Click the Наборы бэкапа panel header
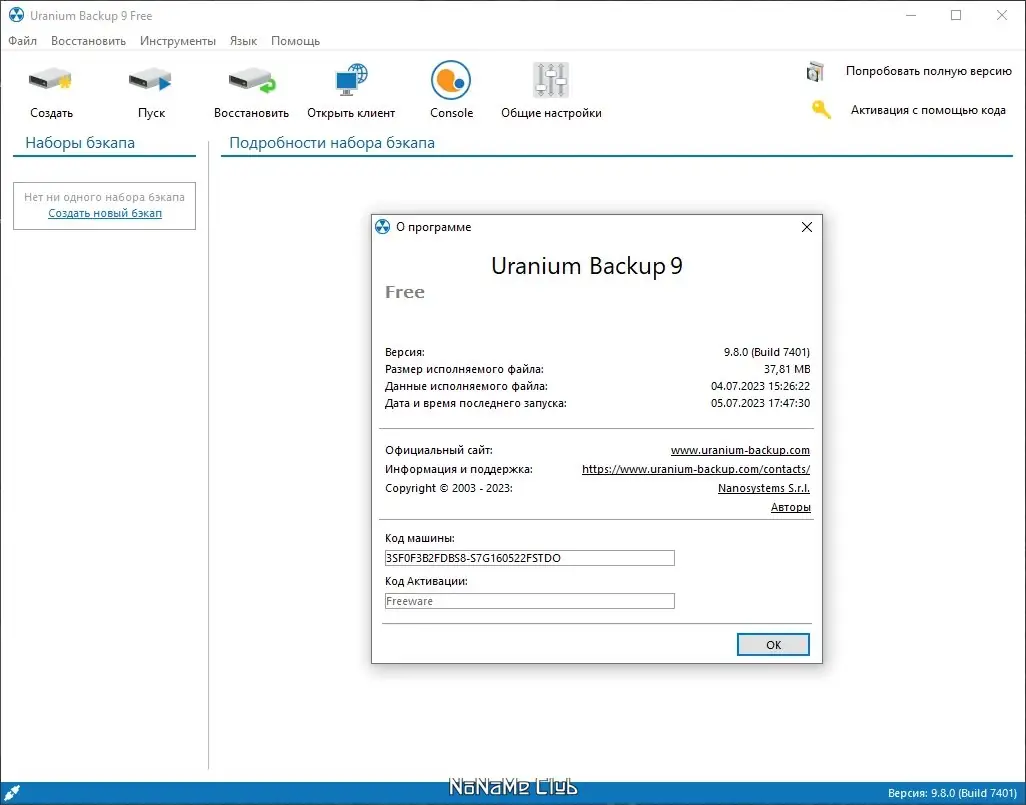This screenshot has width=1026, height=805. pos(80,143)
